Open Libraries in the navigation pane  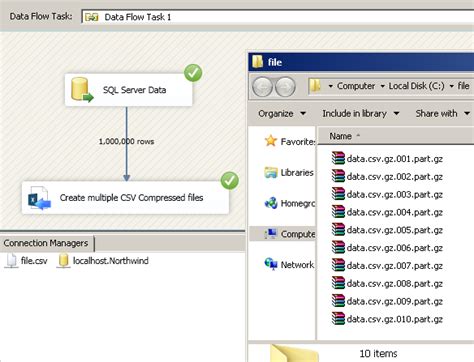coord(289,172)
